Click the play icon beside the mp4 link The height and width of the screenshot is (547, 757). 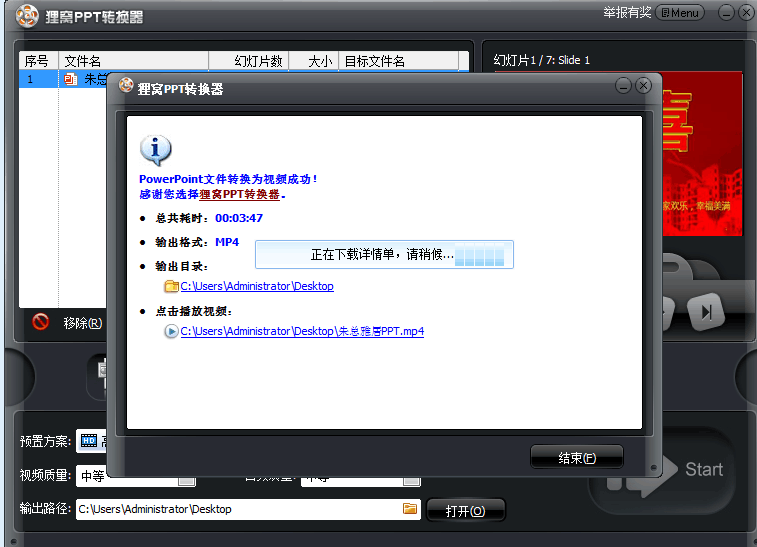[x=171, y=331]
